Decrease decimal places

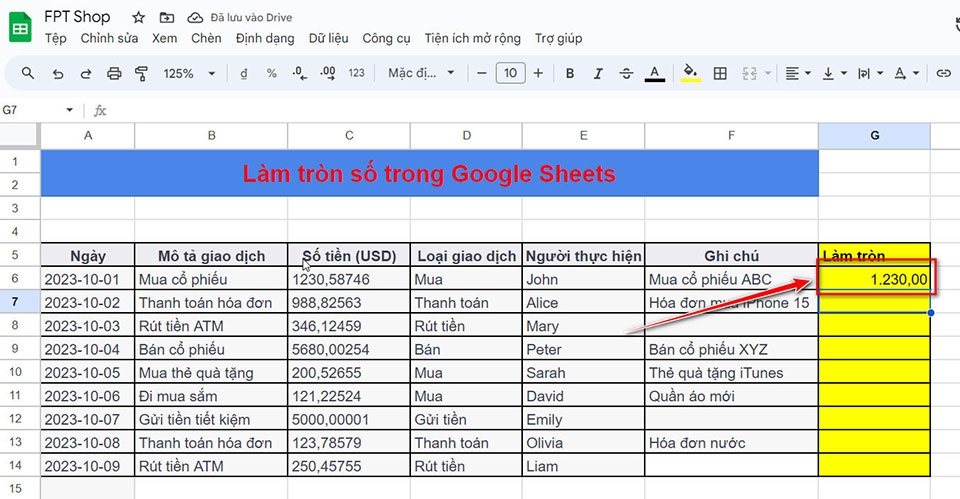click(x=299, y=73)
